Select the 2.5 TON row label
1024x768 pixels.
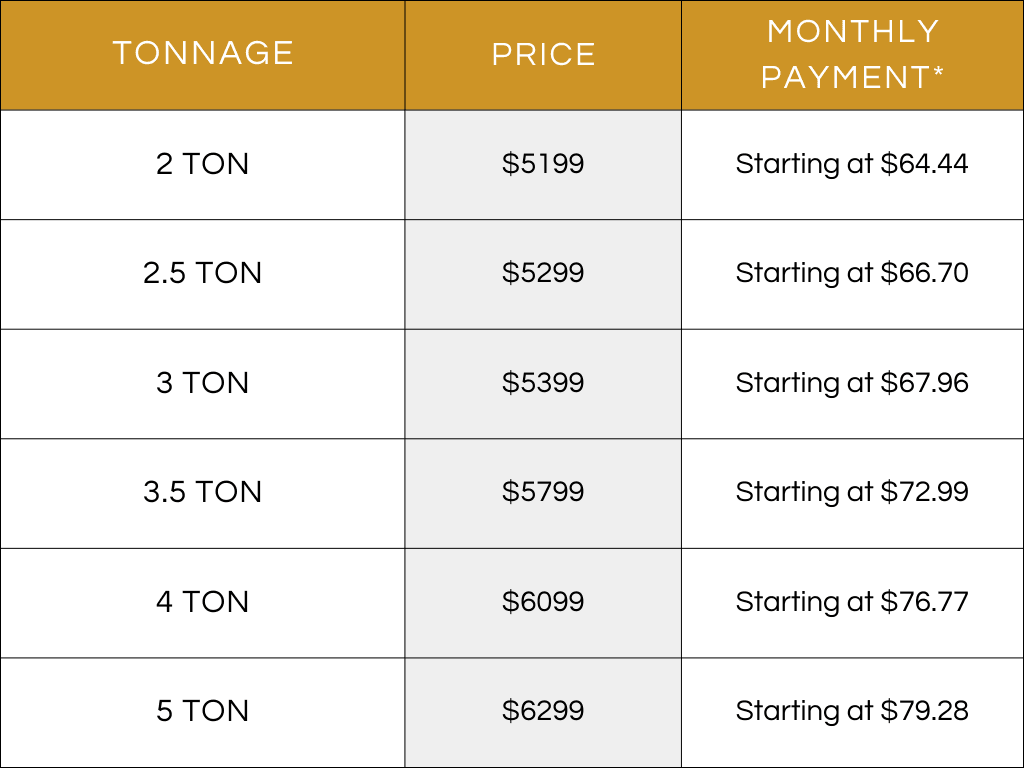[x=202, y=273]
